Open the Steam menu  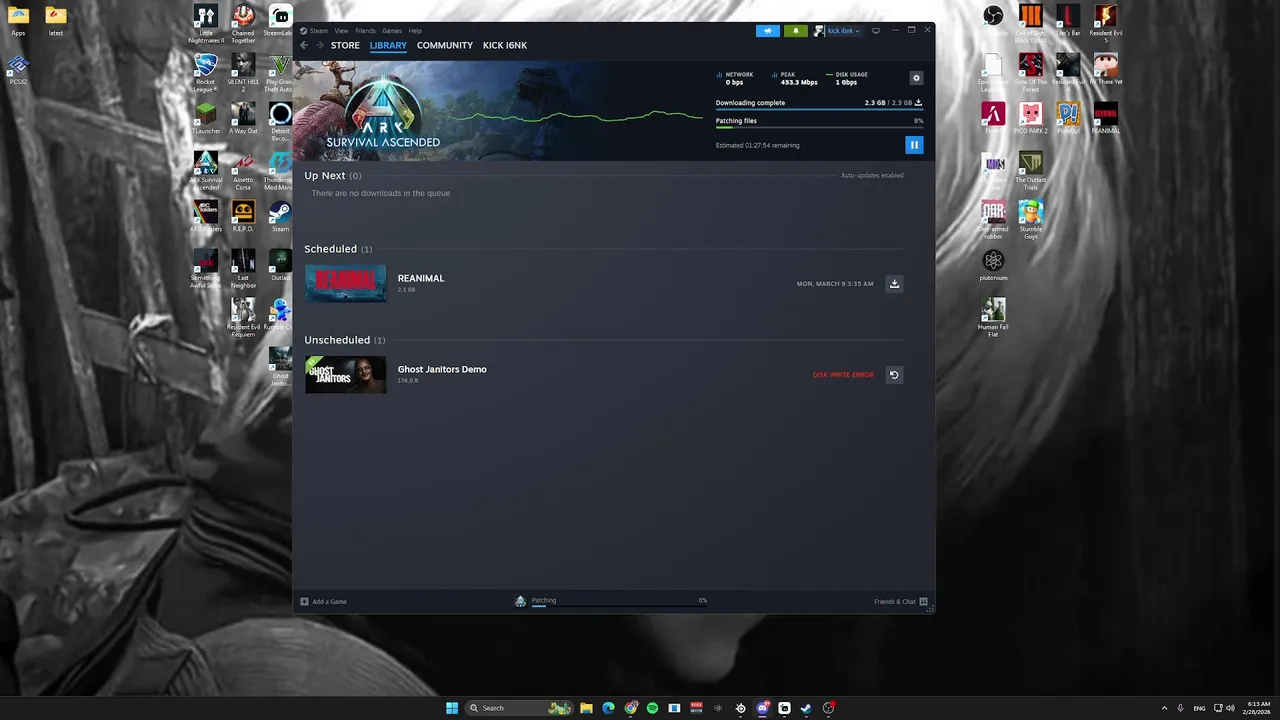click(318, 31)
